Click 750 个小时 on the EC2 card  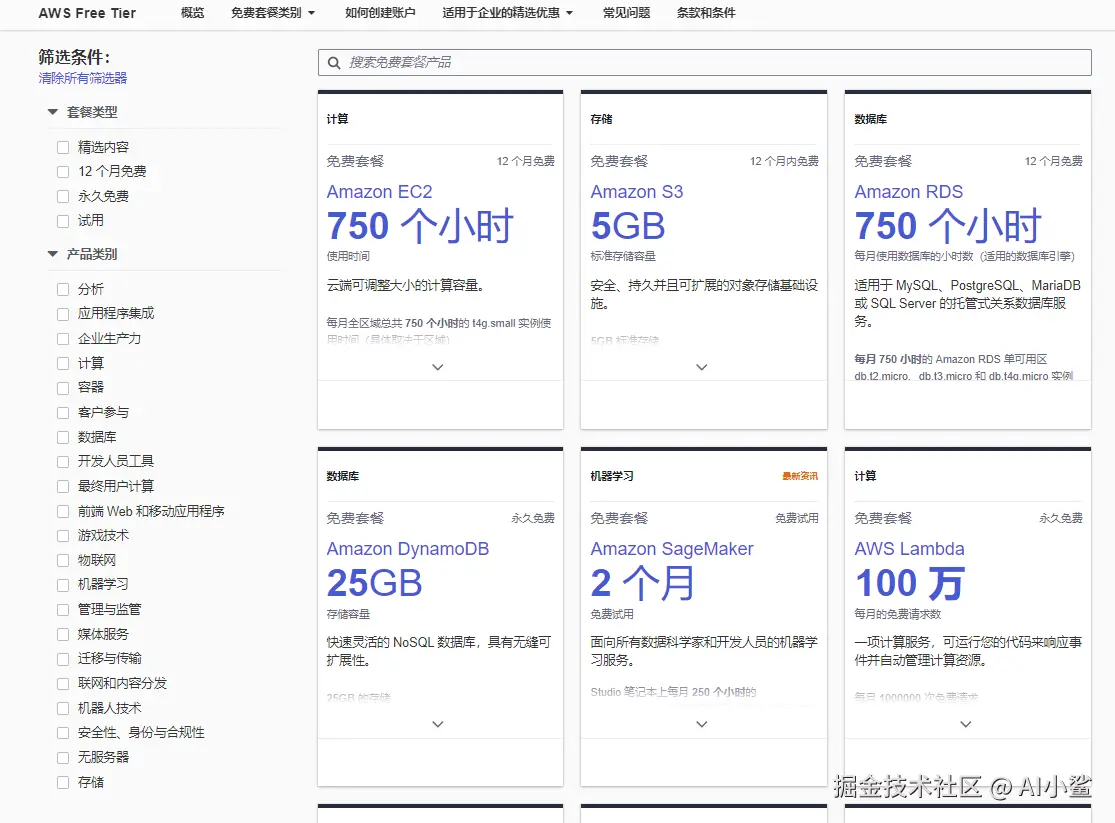420,226
